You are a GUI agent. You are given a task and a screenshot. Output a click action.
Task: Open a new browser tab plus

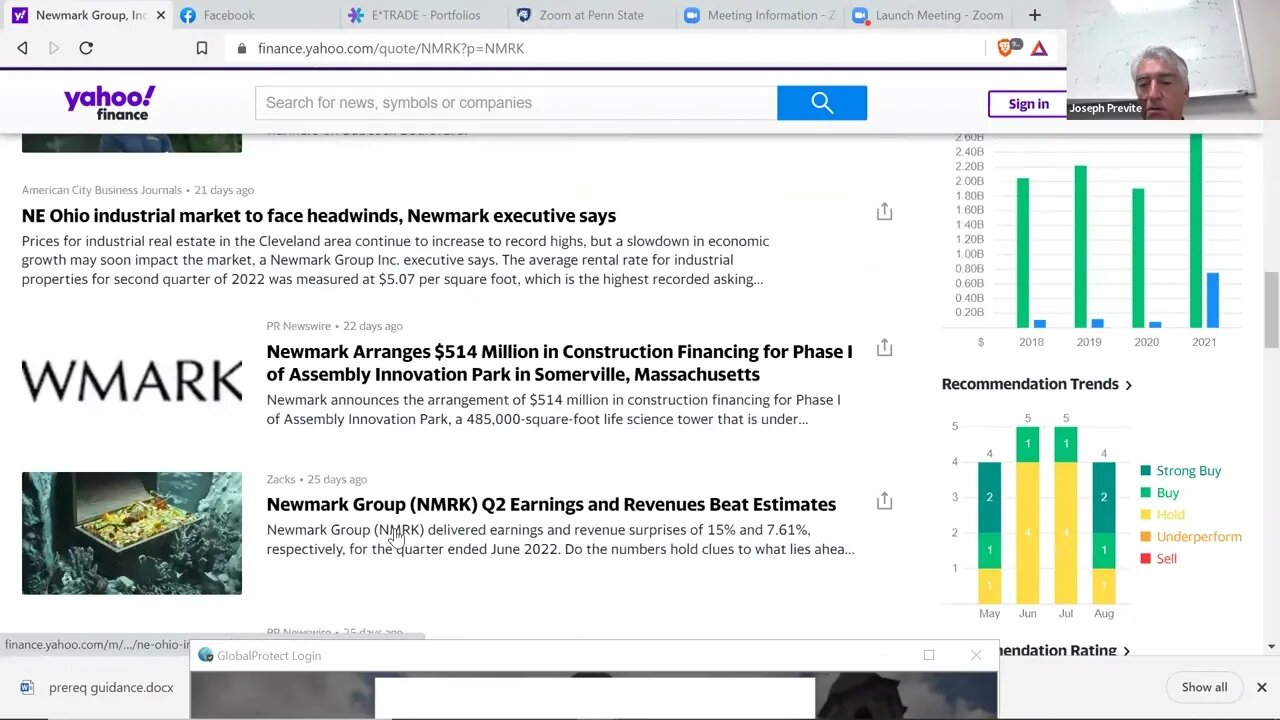pyautogui.click(x=1035, y=15)
